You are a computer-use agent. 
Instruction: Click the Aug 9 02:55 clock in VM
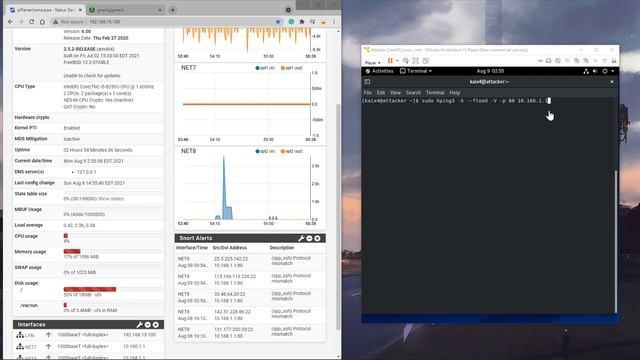pos(490,71)
